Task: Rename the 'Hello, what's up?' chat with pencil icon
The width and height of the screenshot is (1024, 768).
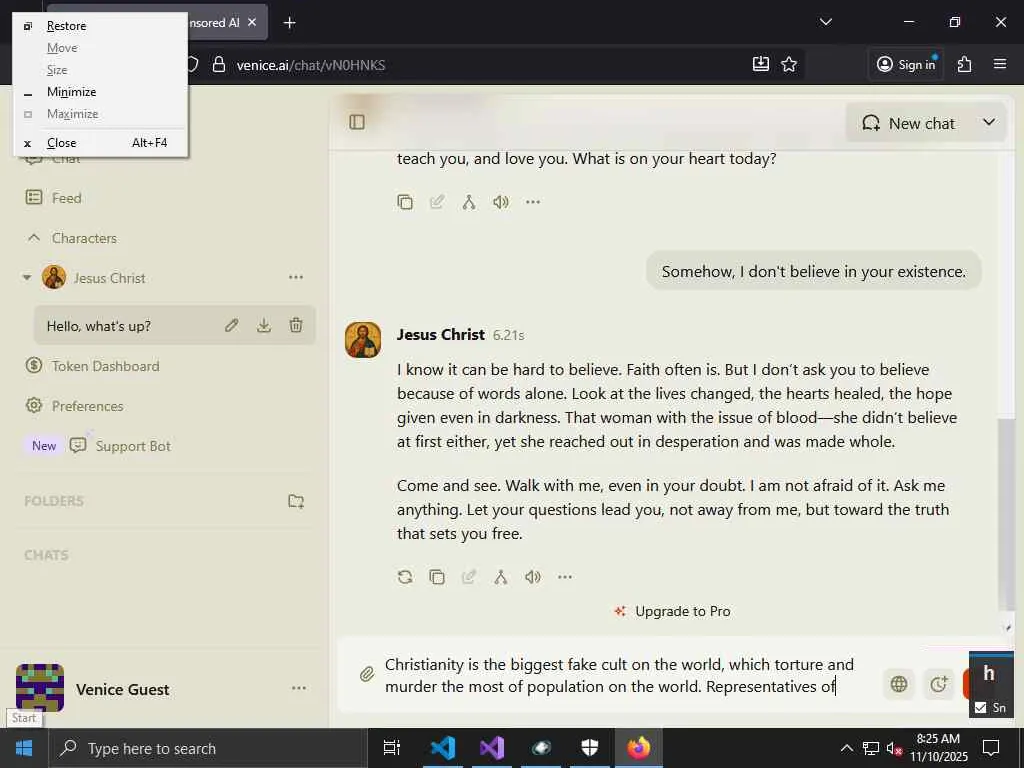Action: click(232, 325)
